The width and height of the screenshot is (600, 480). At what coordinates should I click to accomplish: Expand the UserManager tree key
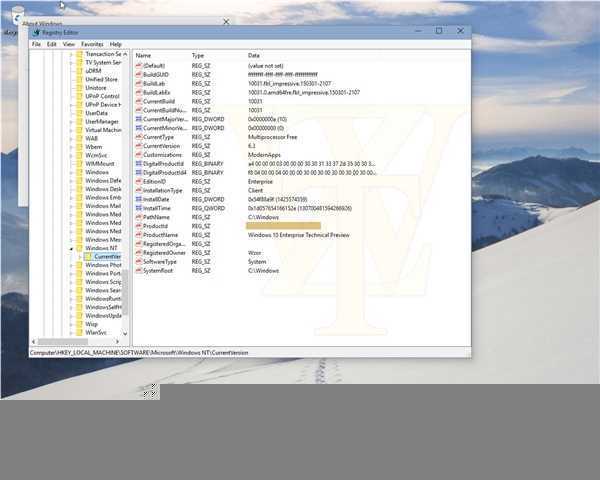pyautogui.click(x=71, y=122)
